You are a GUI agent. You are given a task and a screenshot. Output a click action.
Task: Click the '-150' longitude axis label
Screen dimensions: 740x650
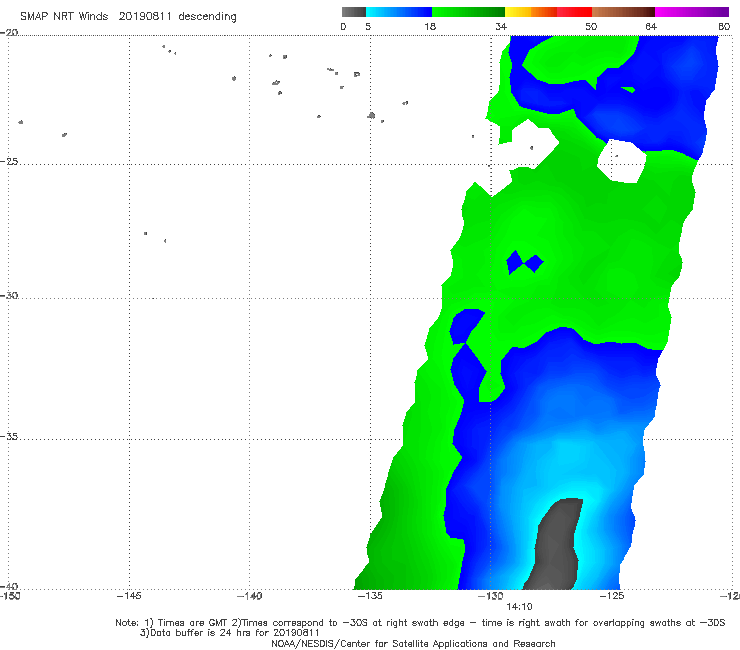10,596
